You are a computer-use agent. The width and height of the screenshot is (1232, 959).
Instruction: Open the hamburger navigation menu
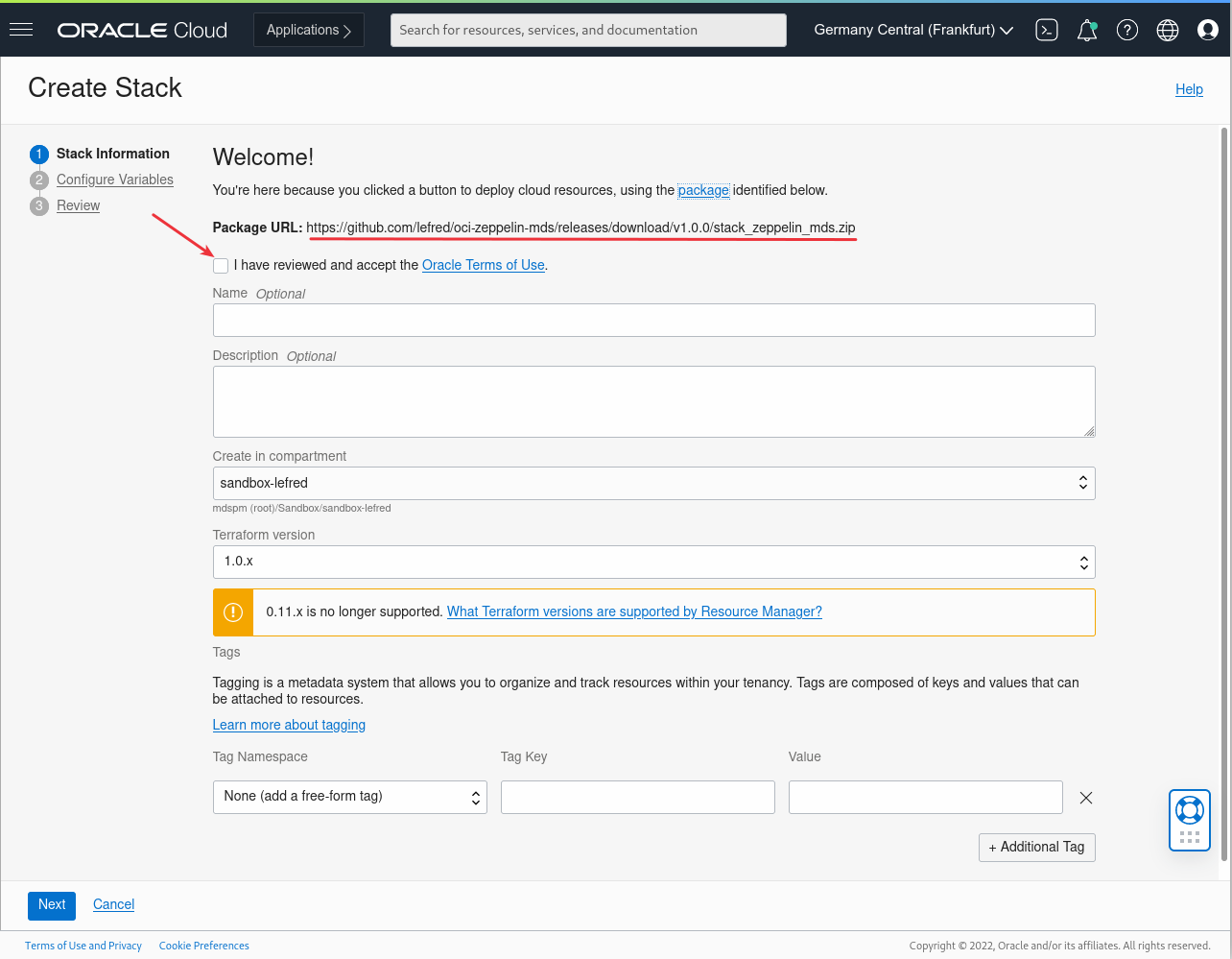21,30
